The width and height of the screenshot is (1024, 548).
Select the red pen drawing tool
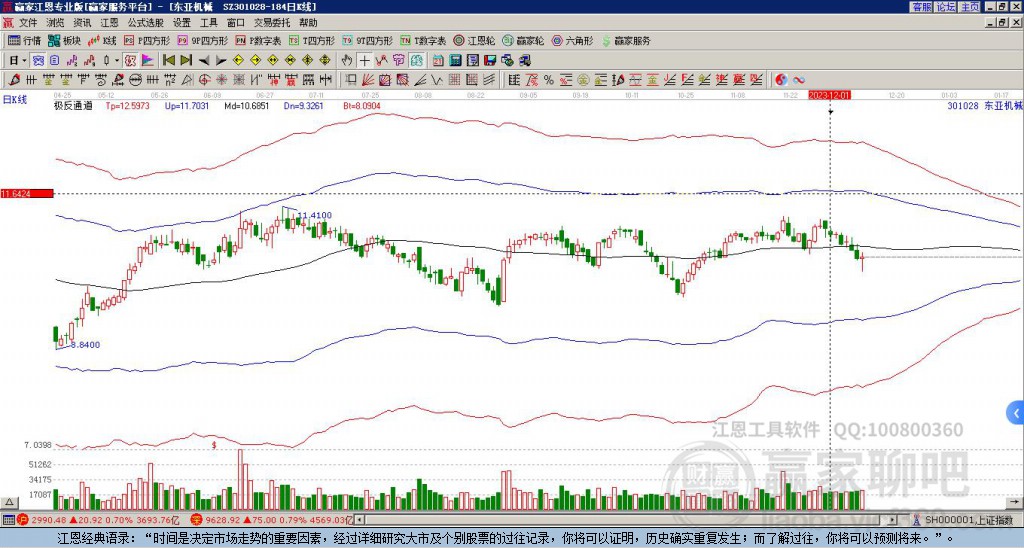coord(14,80)
